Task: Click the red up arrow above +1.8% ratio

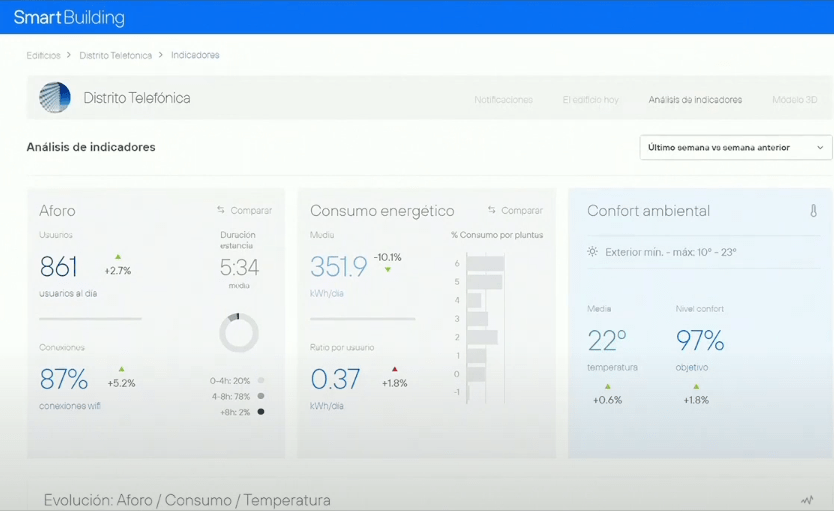Action: point(395,369)
